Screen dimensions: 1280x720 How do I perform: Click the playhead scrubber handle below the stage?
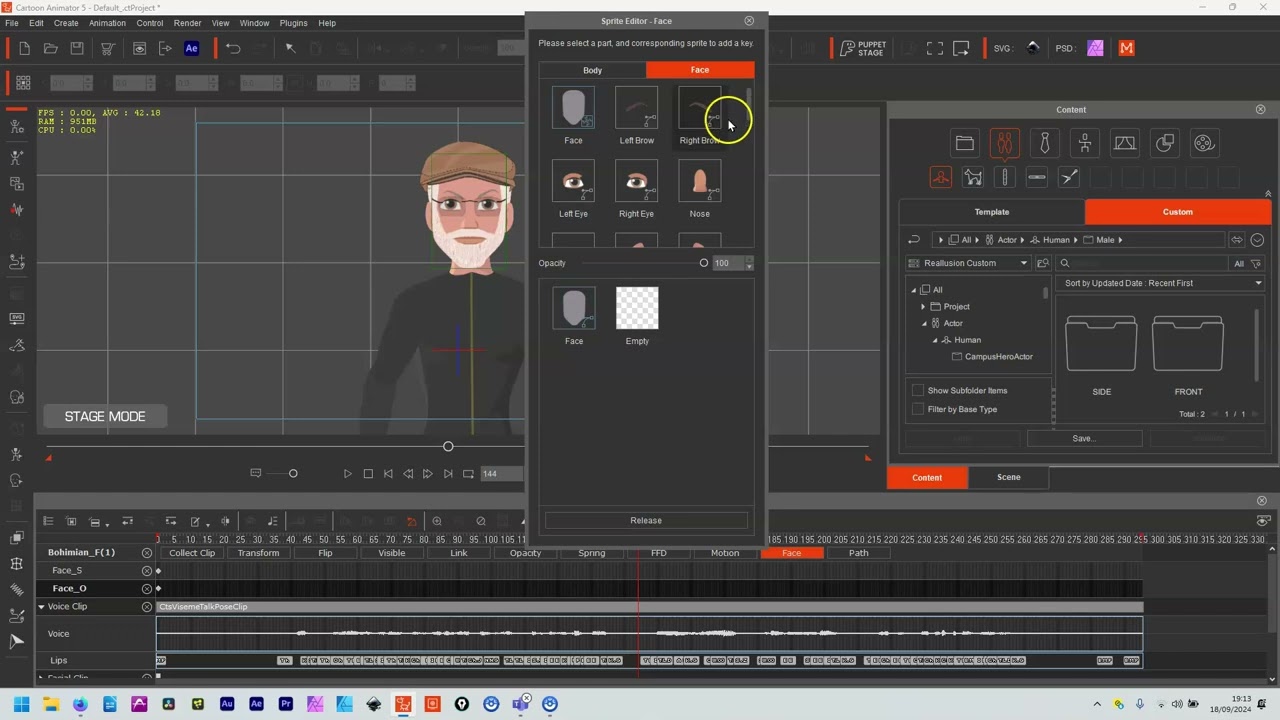coord(448,446)
